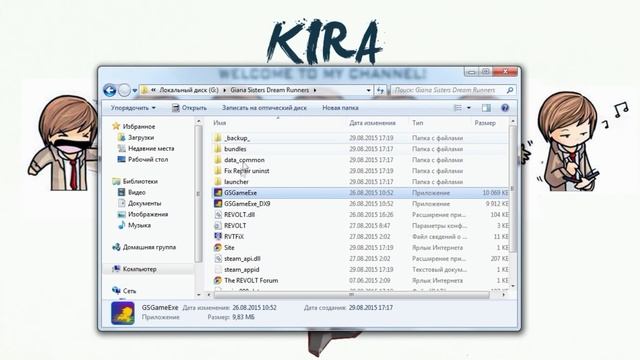
Task: Open address bar history dropdown arrow
Action: [369, 90]
